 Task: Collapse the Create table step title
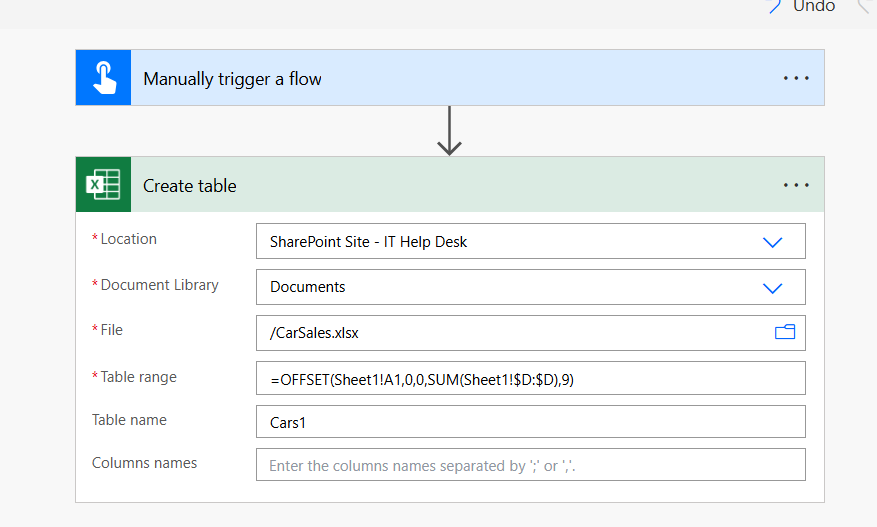(x=190, y=186)
